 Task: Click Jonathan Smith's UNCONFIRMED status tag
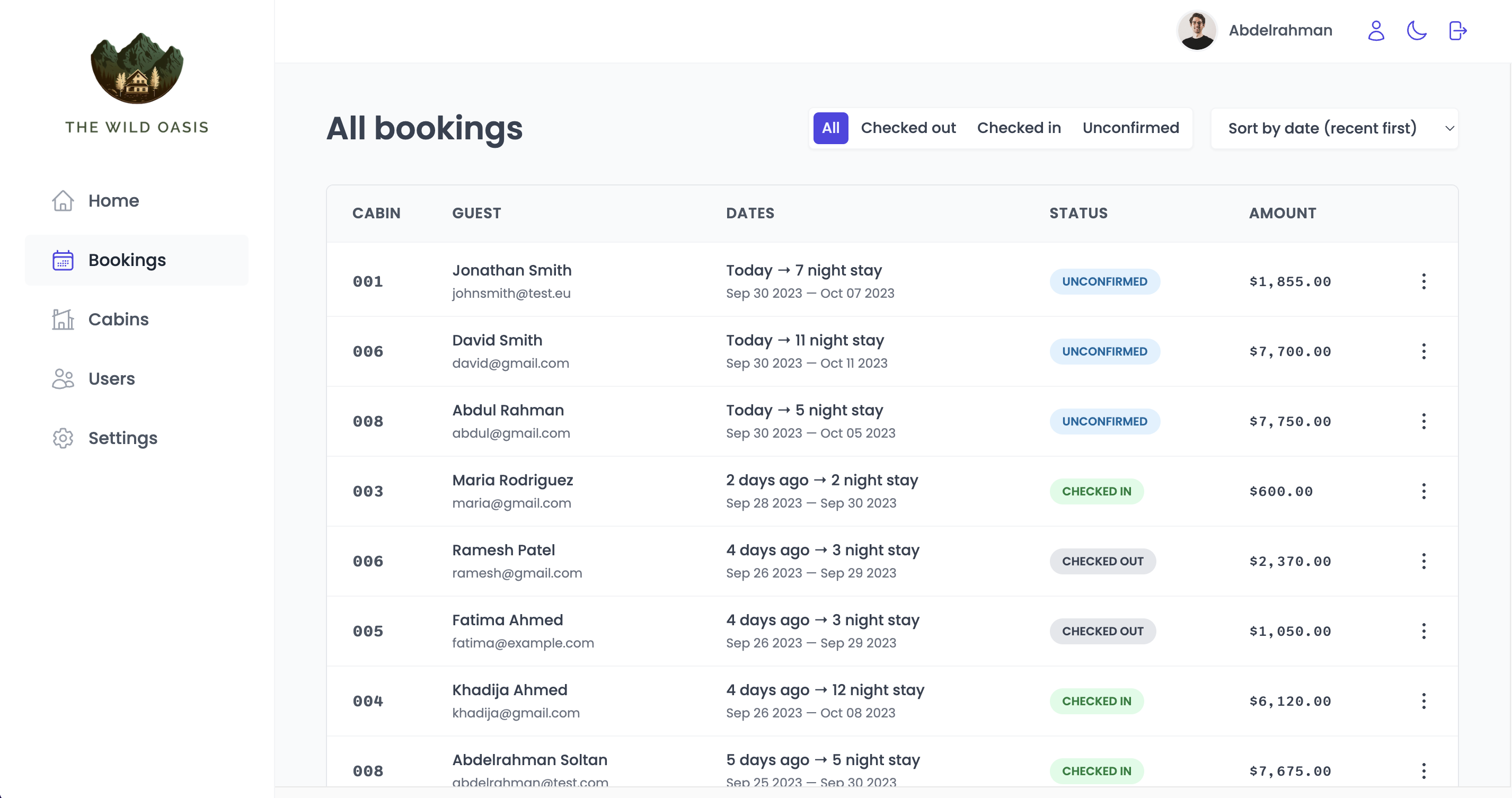click(x=1104, y=282)
